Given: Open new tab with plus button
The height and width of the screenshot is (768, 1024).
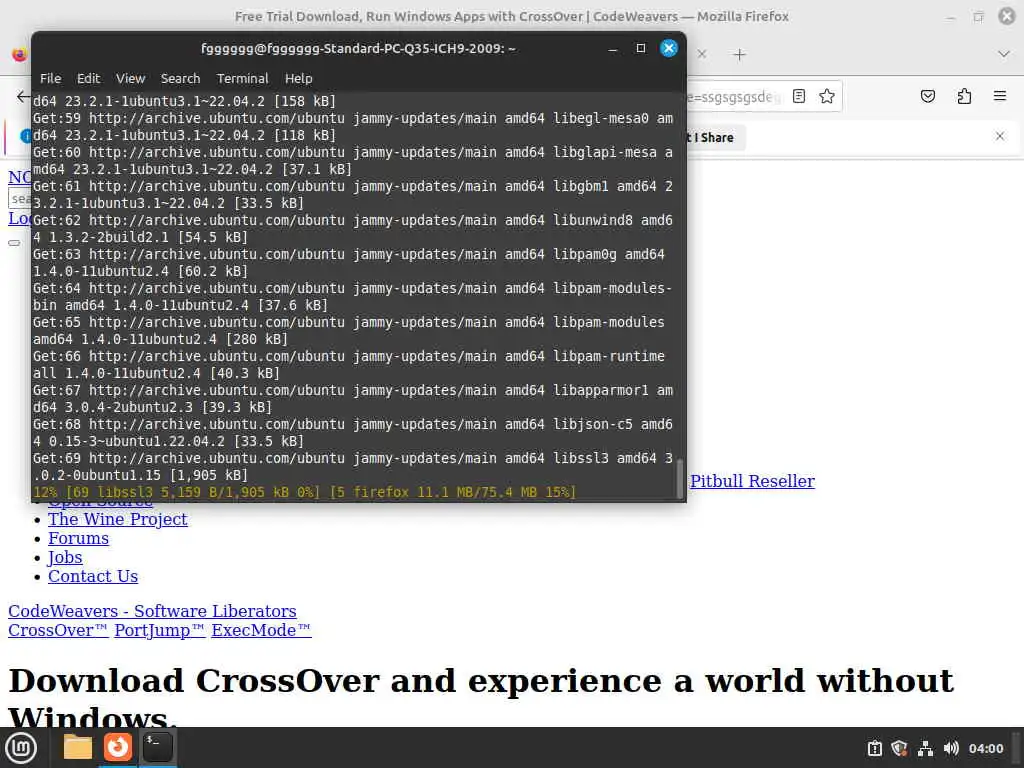Looking at the screenshot, I should (739, 55).
